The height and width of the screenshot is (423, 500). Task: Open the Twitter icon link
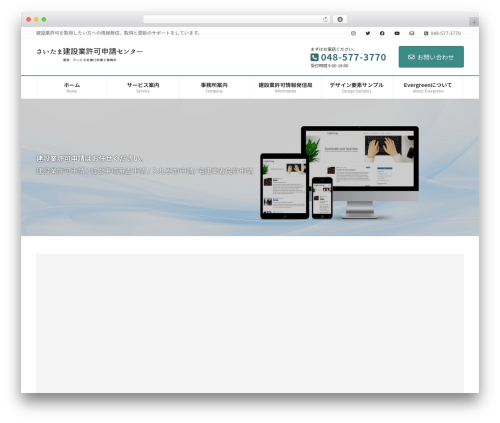tap(368, 33)
